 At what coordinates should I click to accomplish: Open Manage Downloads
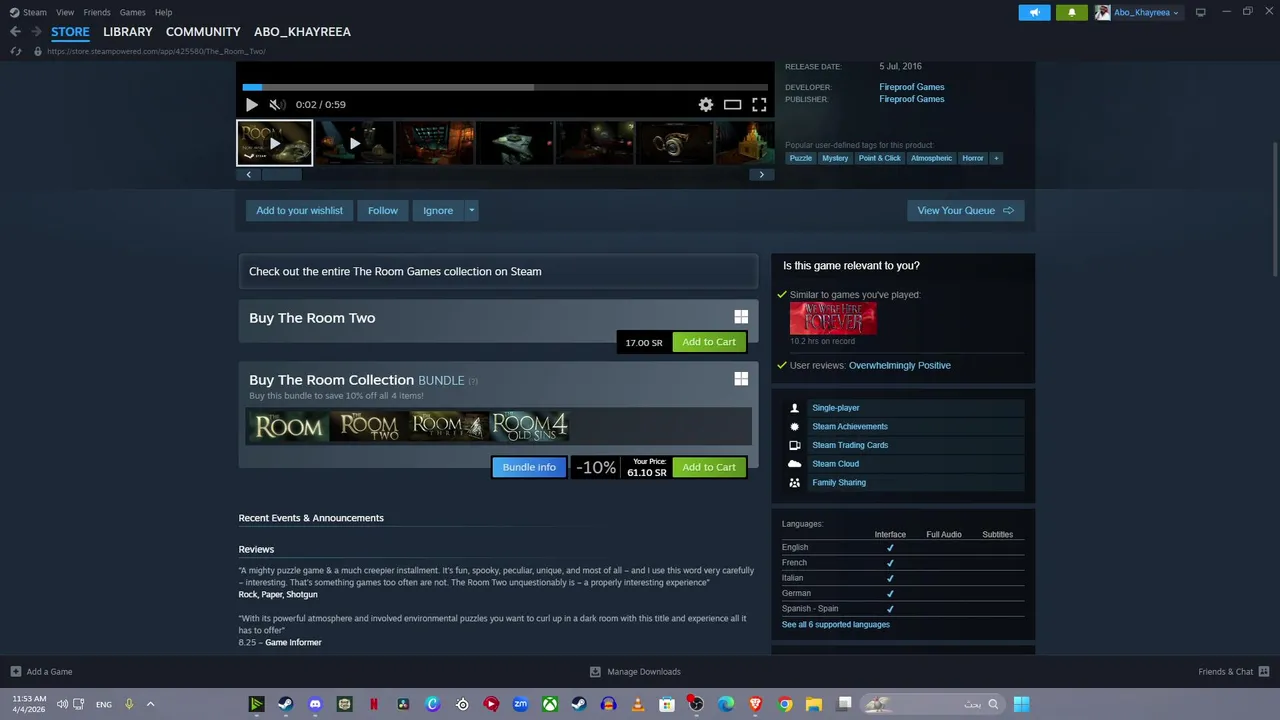point(634,672)
